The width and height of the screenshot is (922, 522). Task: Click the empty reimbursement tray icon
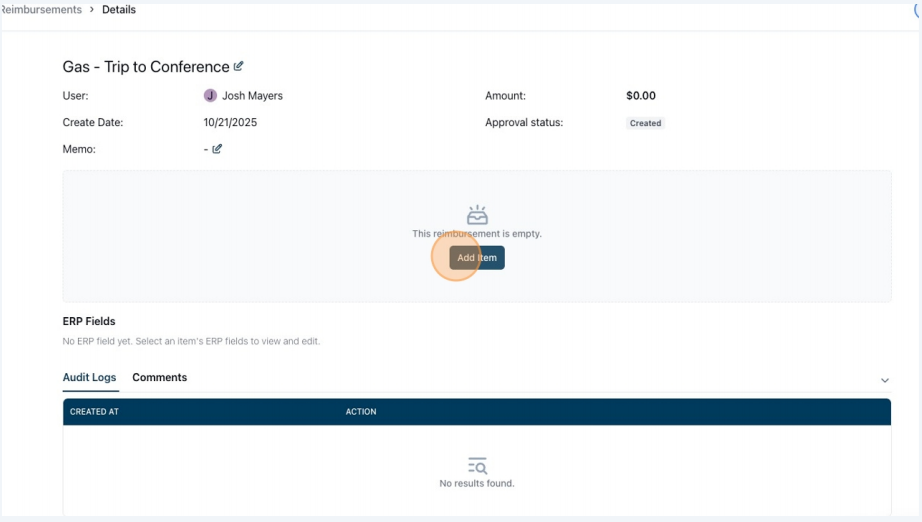pyautogui.click(x=477, y=215)
